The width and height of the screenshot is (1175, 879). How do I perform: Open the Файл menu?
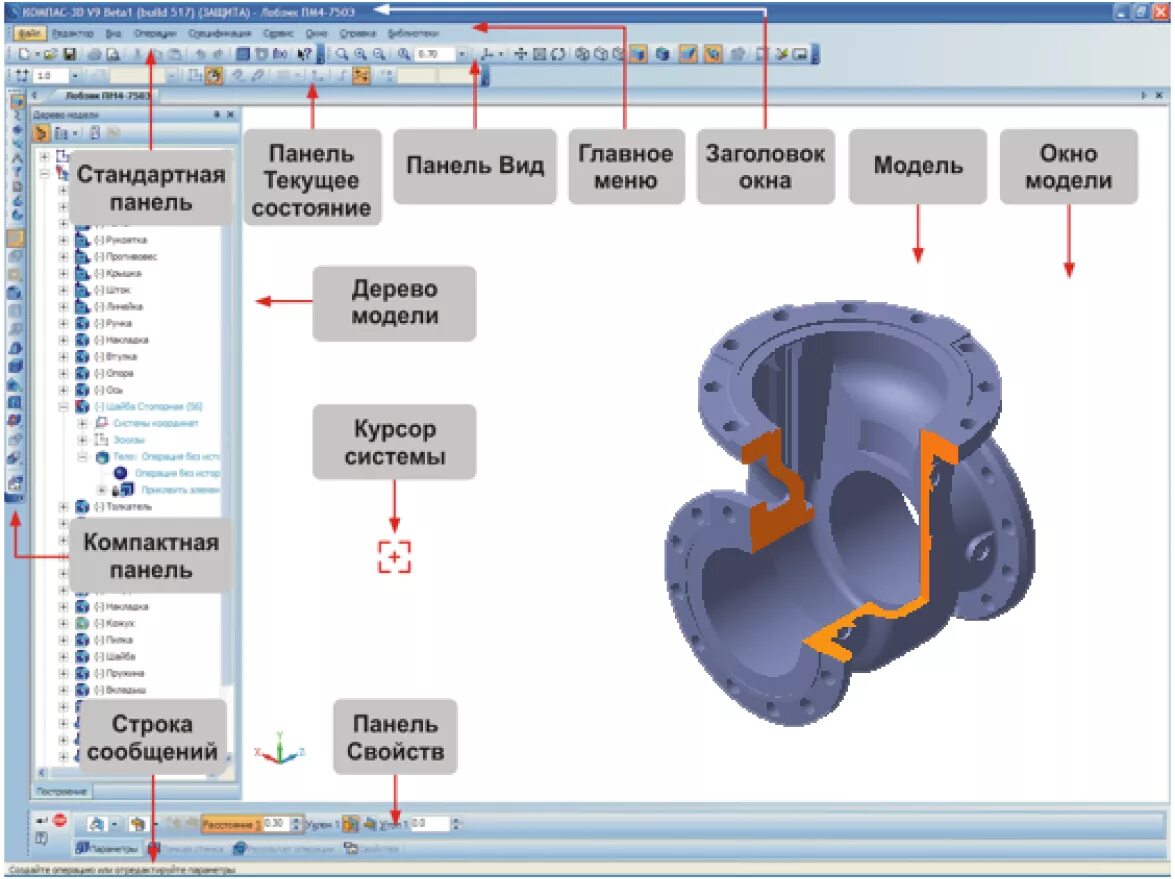pos(29,34)
